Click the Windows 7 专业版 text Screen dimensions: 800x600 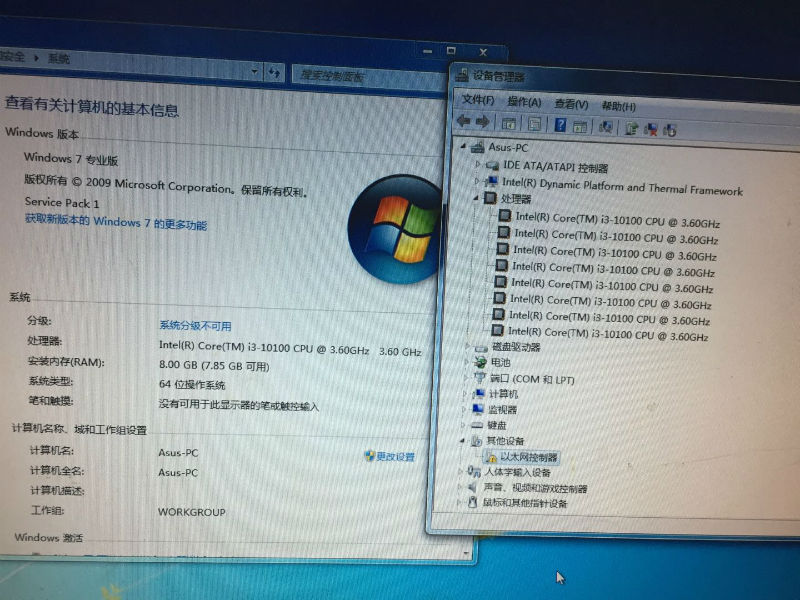tap(71, 159)
